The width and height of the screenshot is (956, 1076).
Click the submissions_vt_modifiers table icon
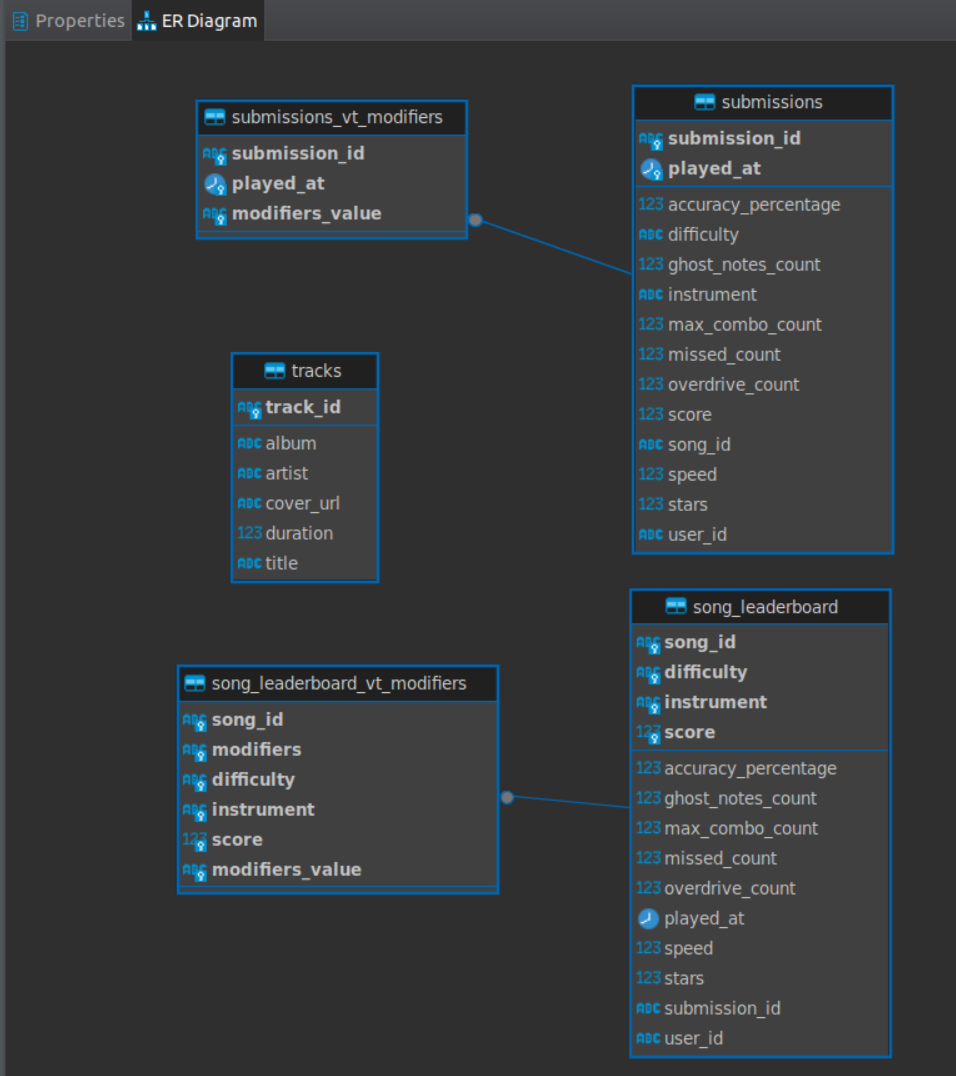coord(215,117)
